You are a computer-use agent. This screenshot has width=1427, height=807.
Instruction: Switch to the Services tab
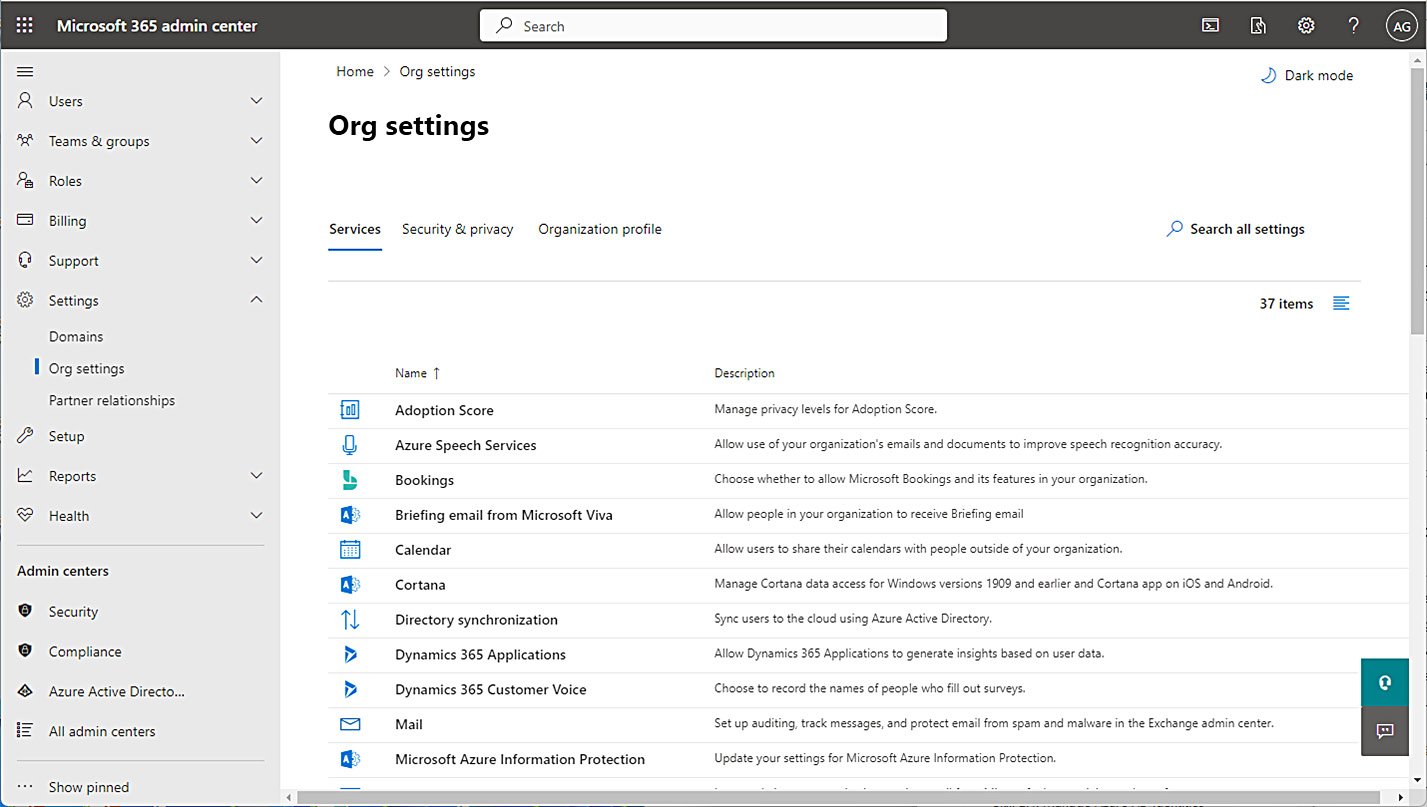[x=355, y=229]
